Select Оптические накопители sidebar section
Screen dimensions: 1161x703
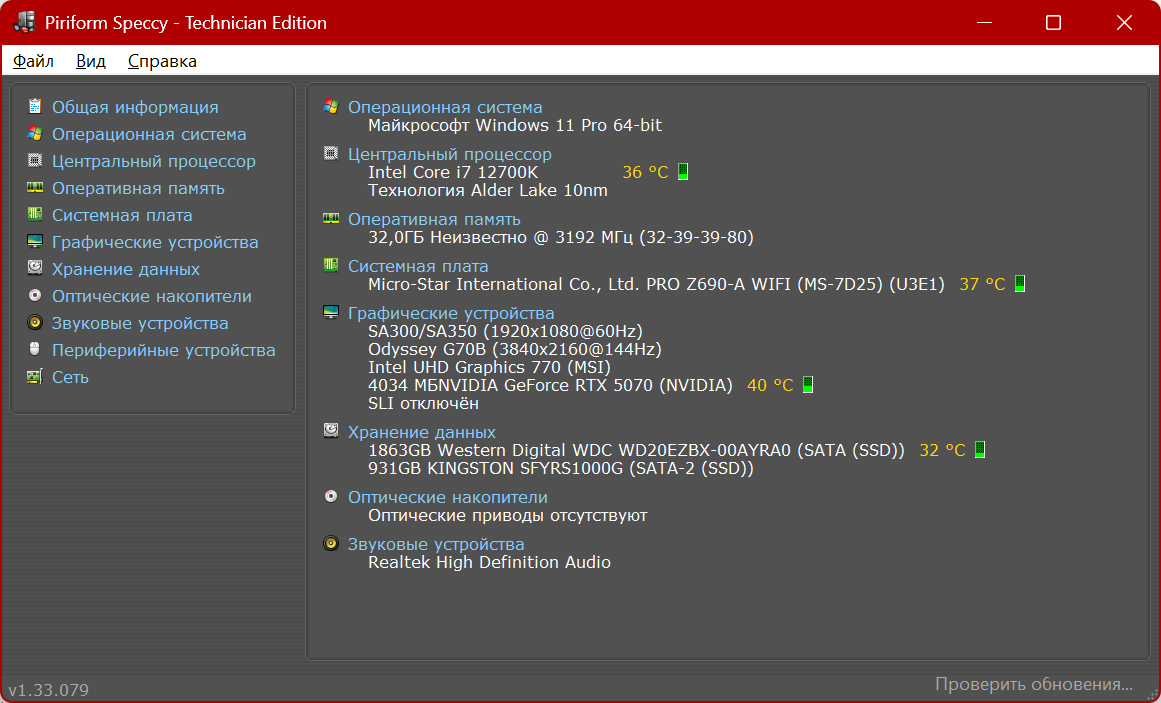(x=152, y=296)
